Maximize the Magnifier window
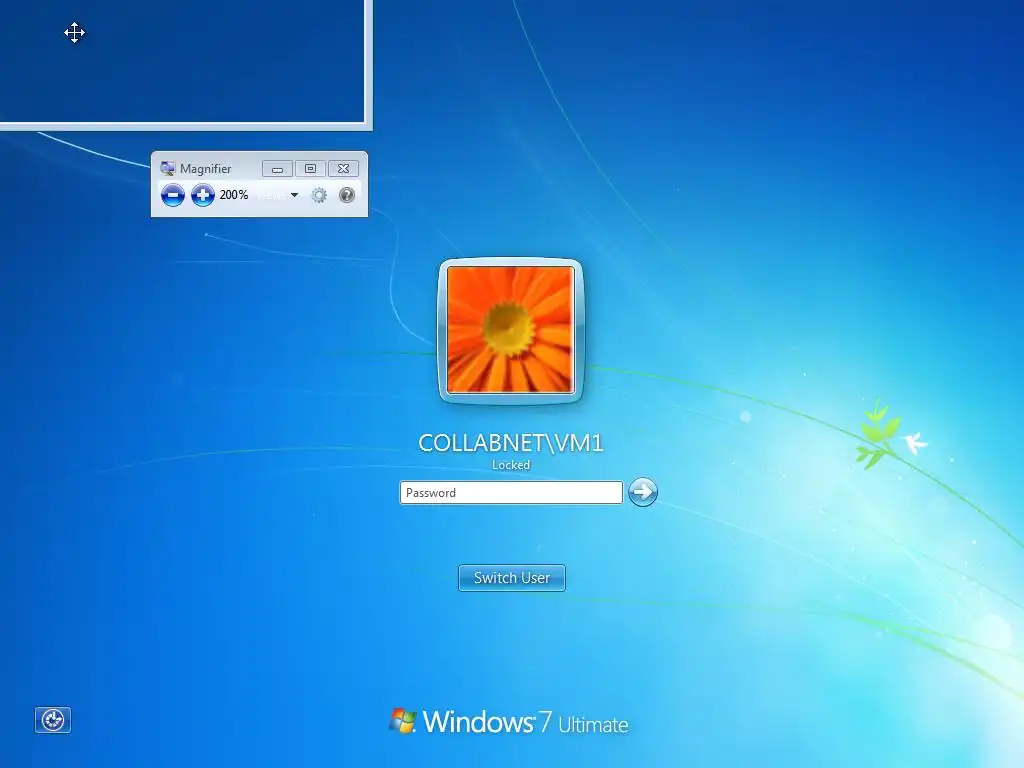The image size is (1024, 768). 310,169
